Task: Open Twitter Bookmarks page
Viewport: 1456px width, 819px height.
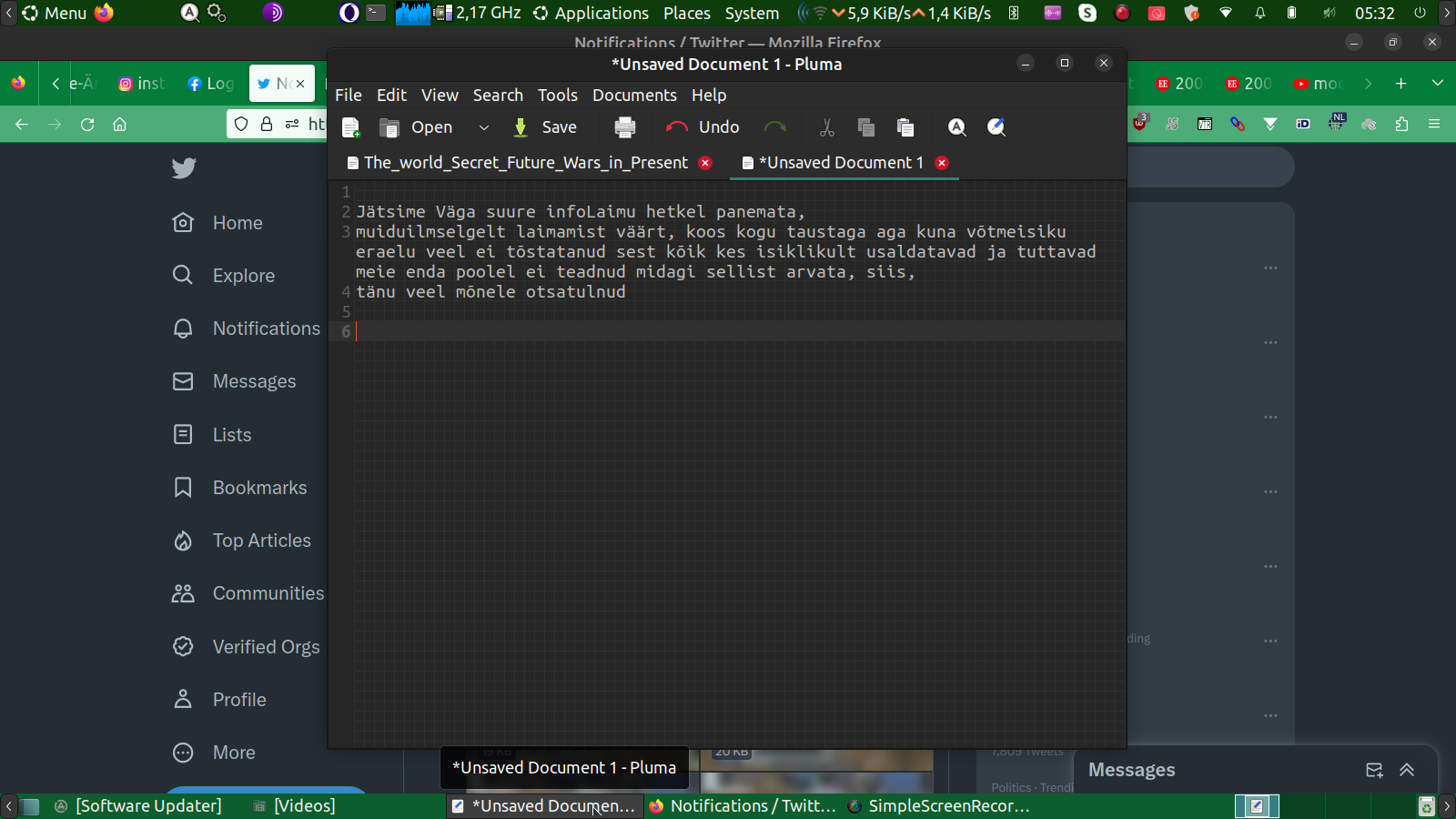Action: pyautogui.click(x=239, y=488)
